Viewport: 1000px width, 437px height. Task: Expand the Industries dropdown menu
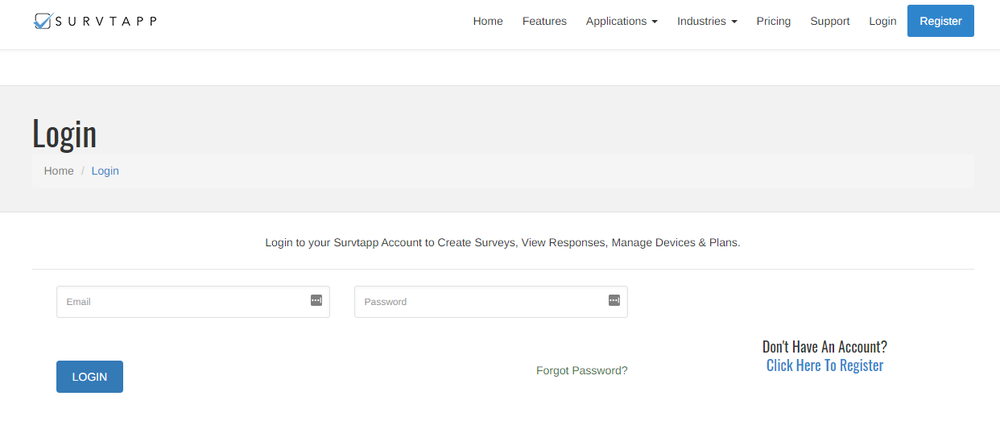[707, 21]
